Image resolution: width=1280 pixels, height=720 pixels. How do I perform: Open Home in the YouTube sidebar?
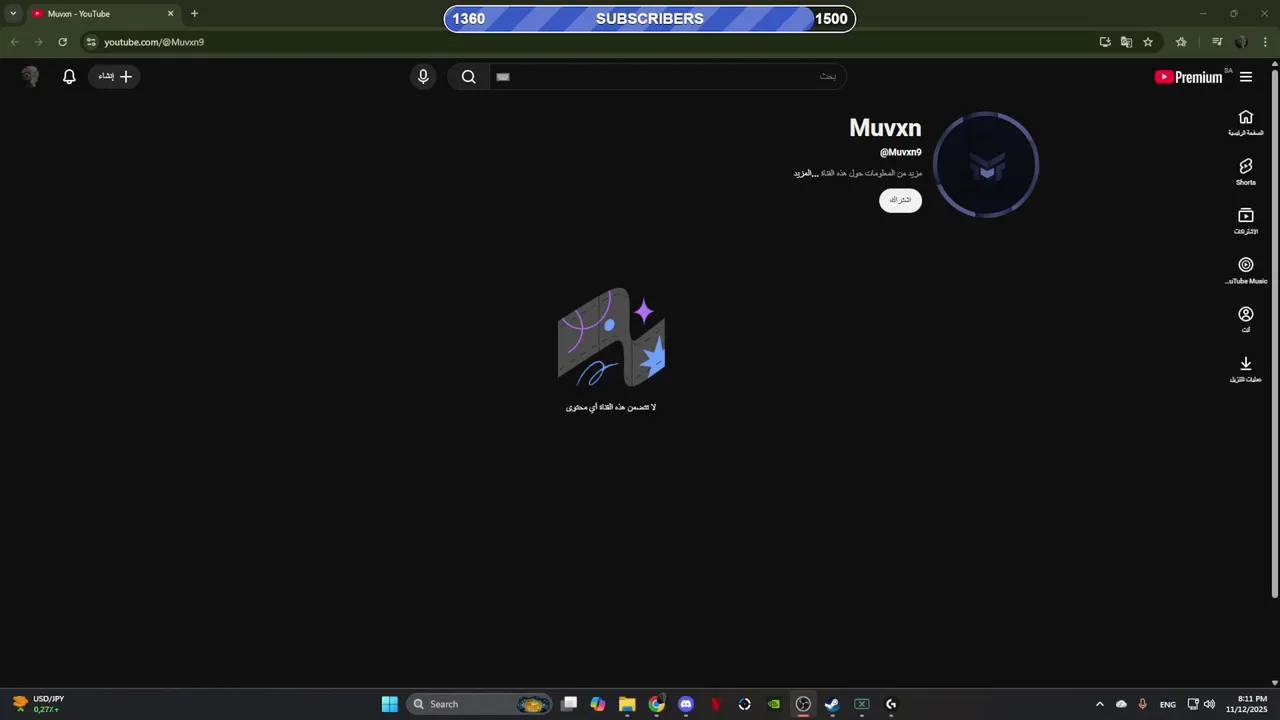click(1246, 123)
